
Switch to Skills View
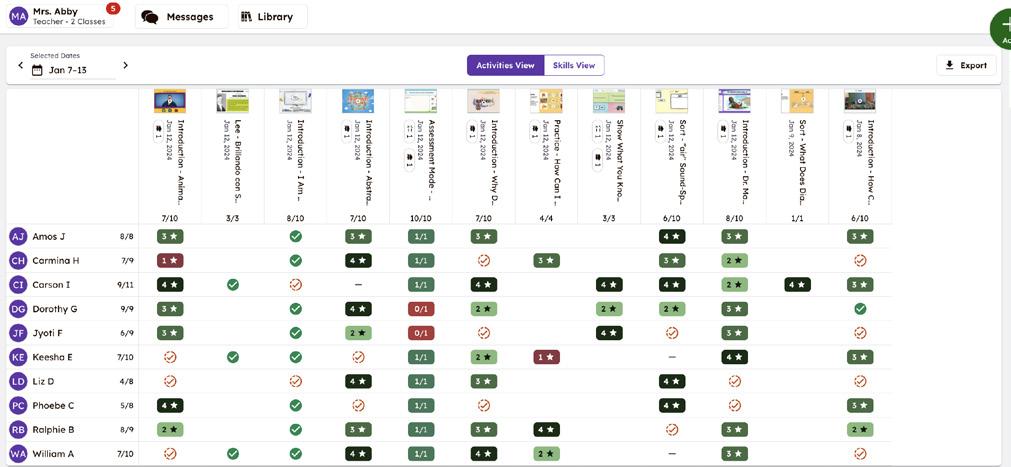click(x=574, y=65)
